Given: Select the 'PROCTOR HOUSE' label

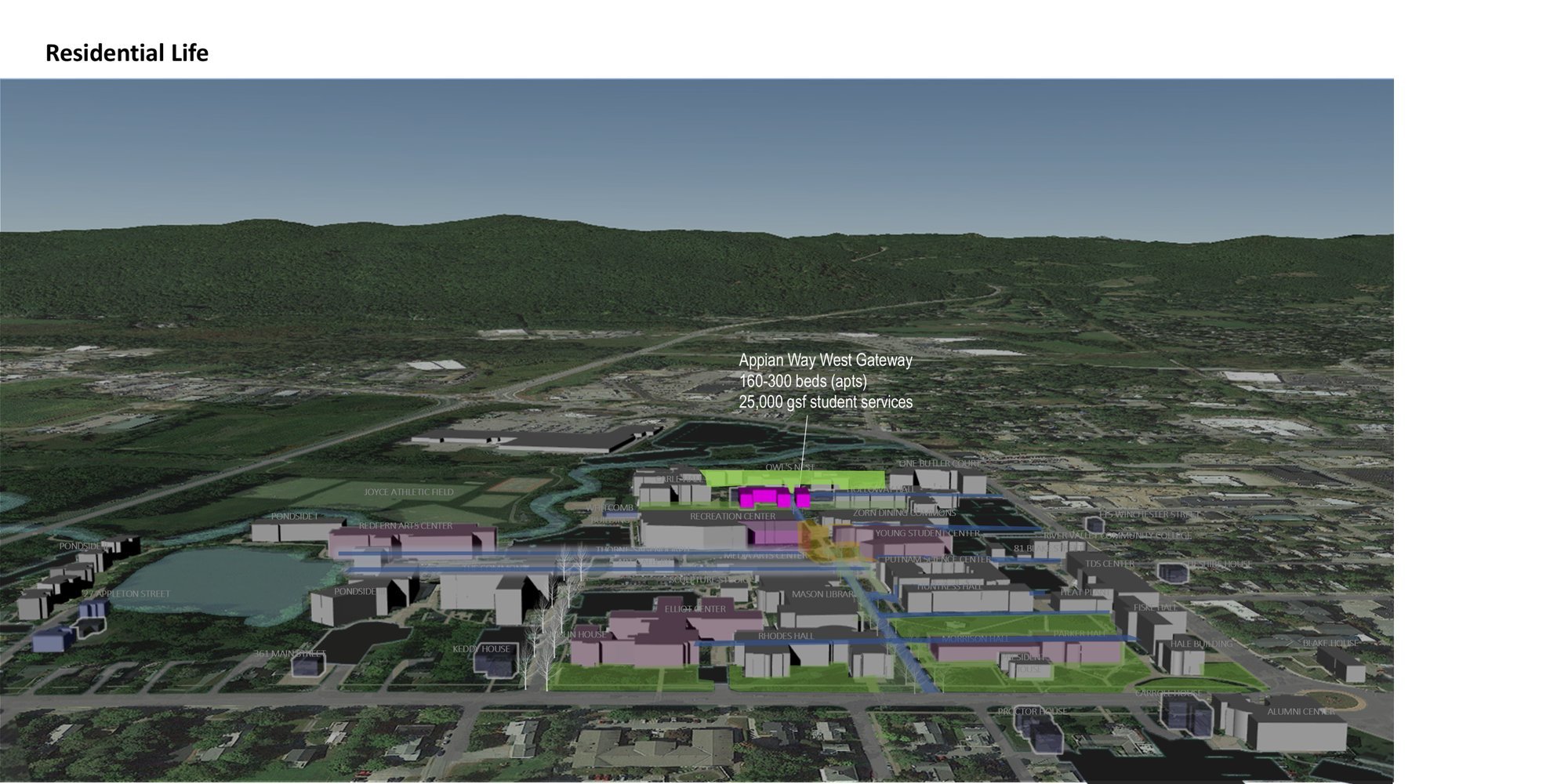Looking at the screenshot, I should [1032, 712].
